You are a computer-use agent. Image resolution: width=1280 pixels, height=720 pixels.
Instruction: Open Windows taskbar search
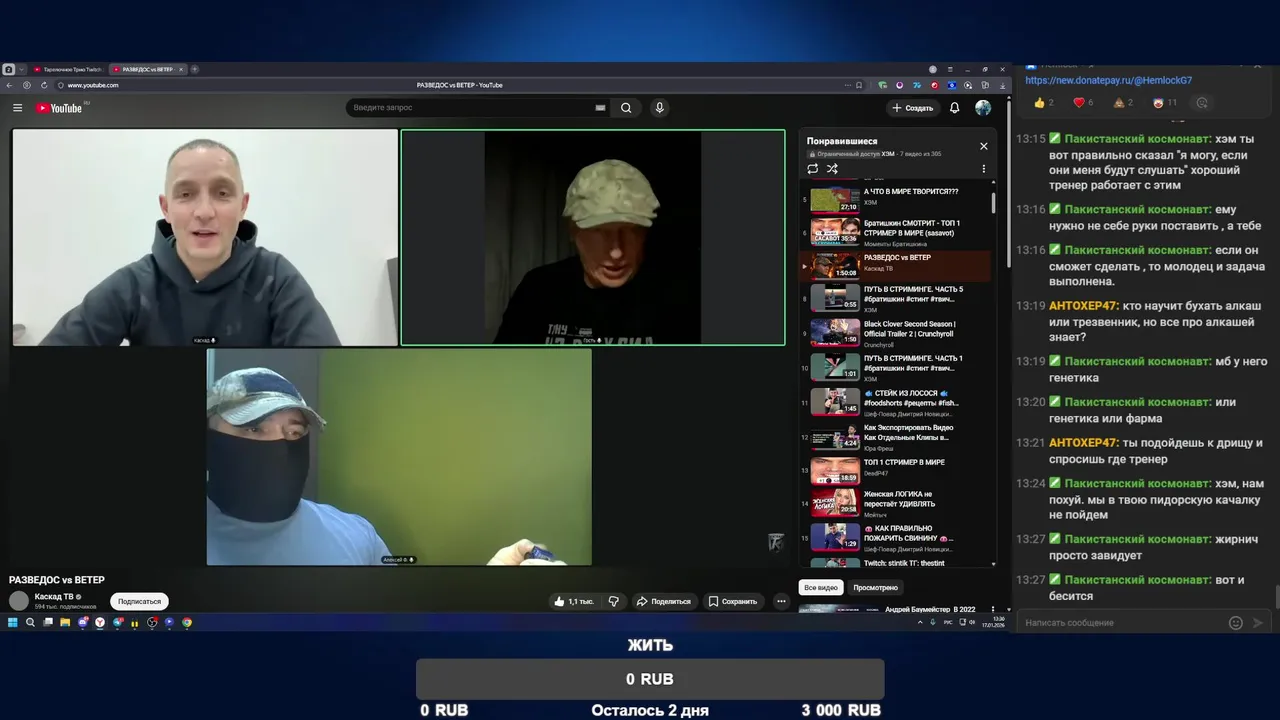[x=30, y=622]
